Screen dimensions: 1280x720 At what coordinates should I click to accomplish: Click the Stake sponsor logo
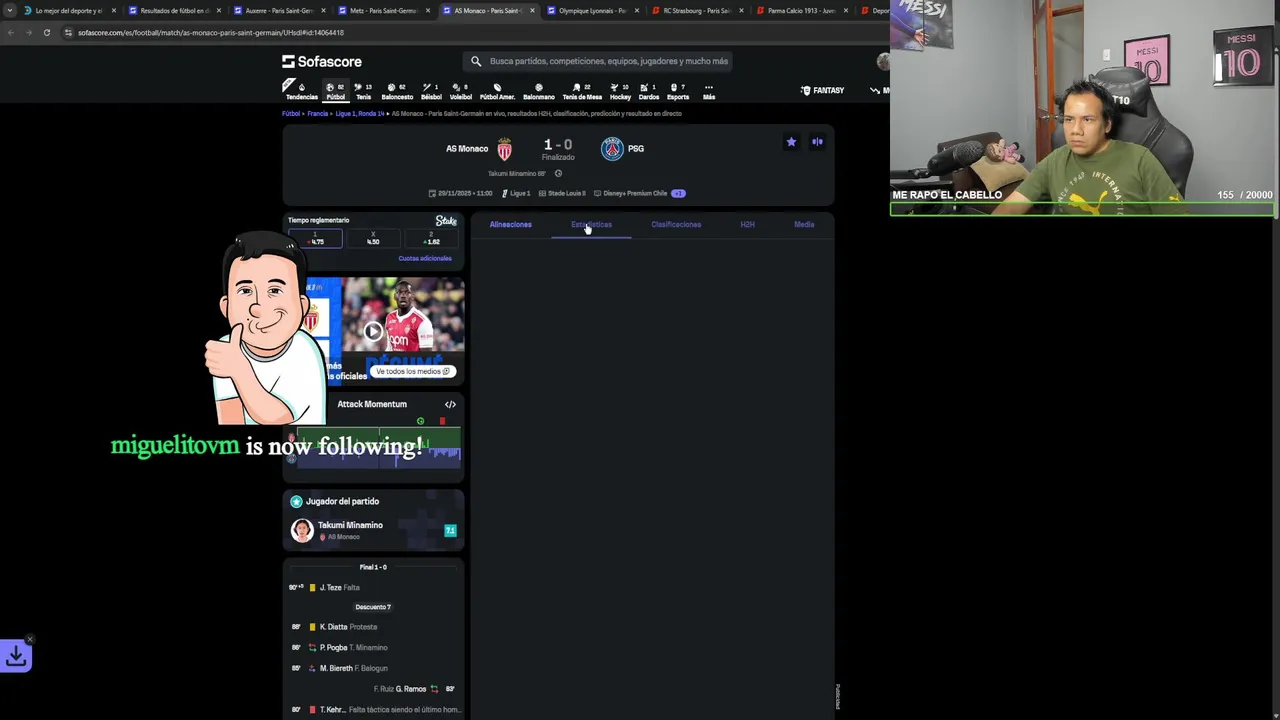click(446, 220)
